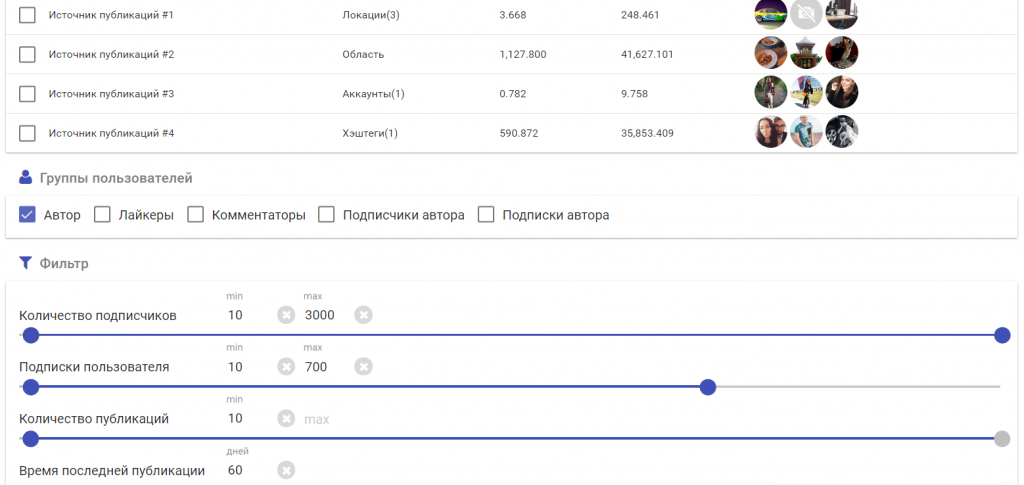The height and width of the screenshot is (485, 1024).
Task: Open first thumbnail of Источник публикаций #4
Action: tap(771, 132)
